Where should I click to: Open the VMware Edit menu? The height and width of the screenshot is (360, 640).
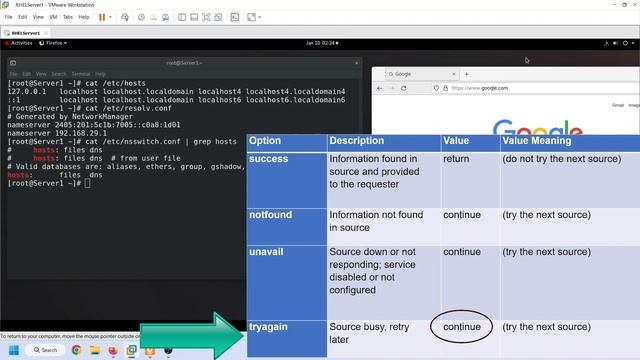pyautogui.click(x=22, y=17)
